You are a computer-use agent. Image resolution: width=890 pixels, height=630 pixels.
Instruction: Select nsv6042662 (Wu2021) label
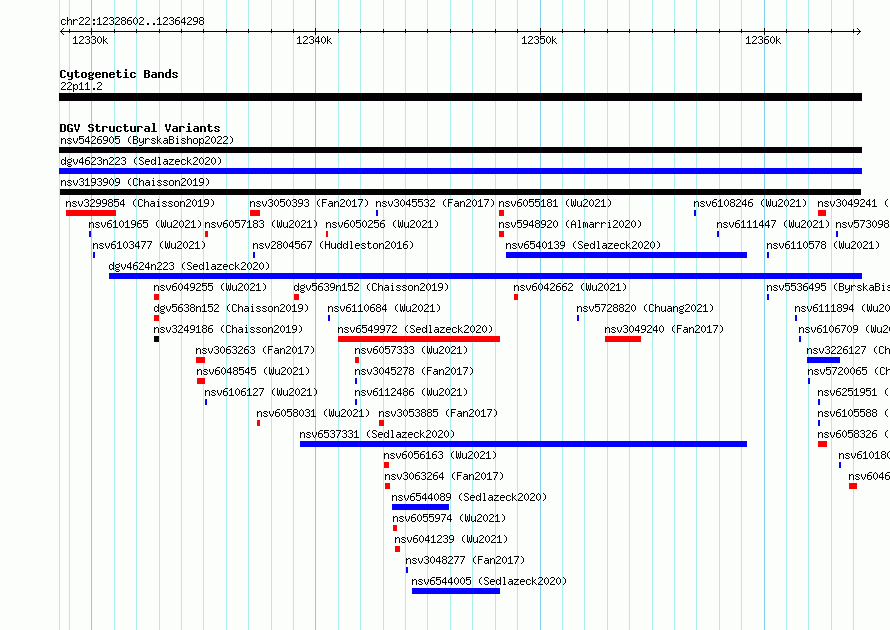(570, 287)
